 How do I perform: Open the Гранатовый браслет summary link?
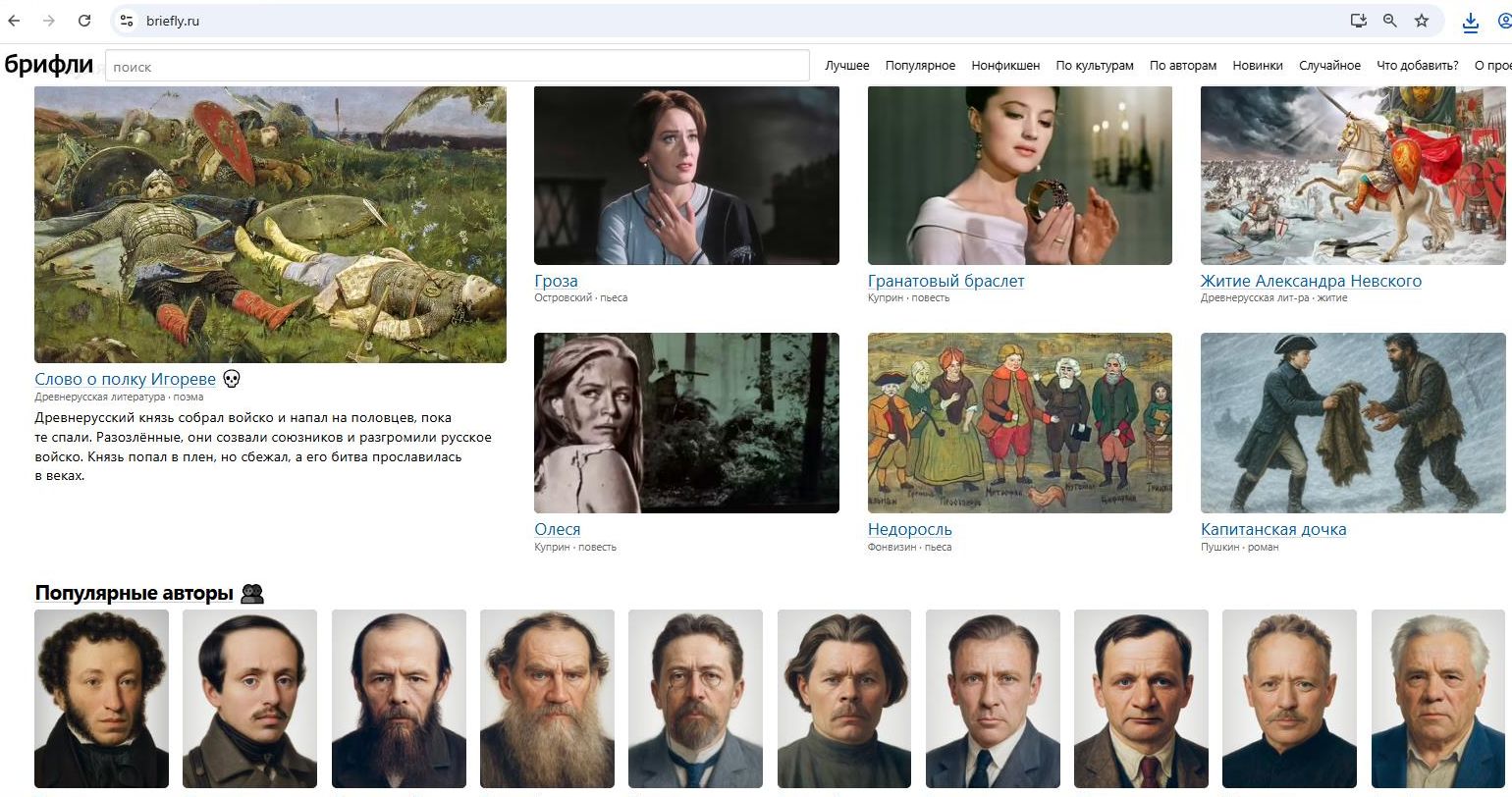(945, 281)
